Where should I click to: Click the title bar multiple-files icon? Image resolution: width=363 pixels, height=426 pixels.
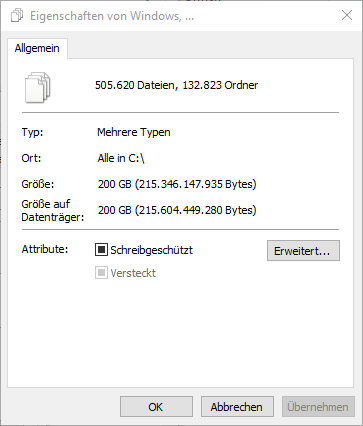[17, 16]
